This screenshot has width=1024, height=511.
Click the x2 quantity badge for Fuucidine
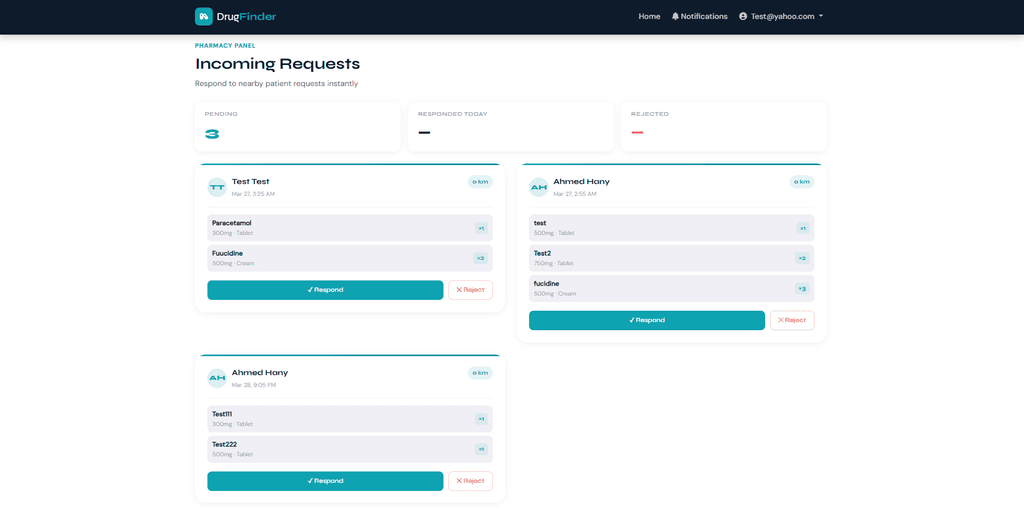(481, 258)
